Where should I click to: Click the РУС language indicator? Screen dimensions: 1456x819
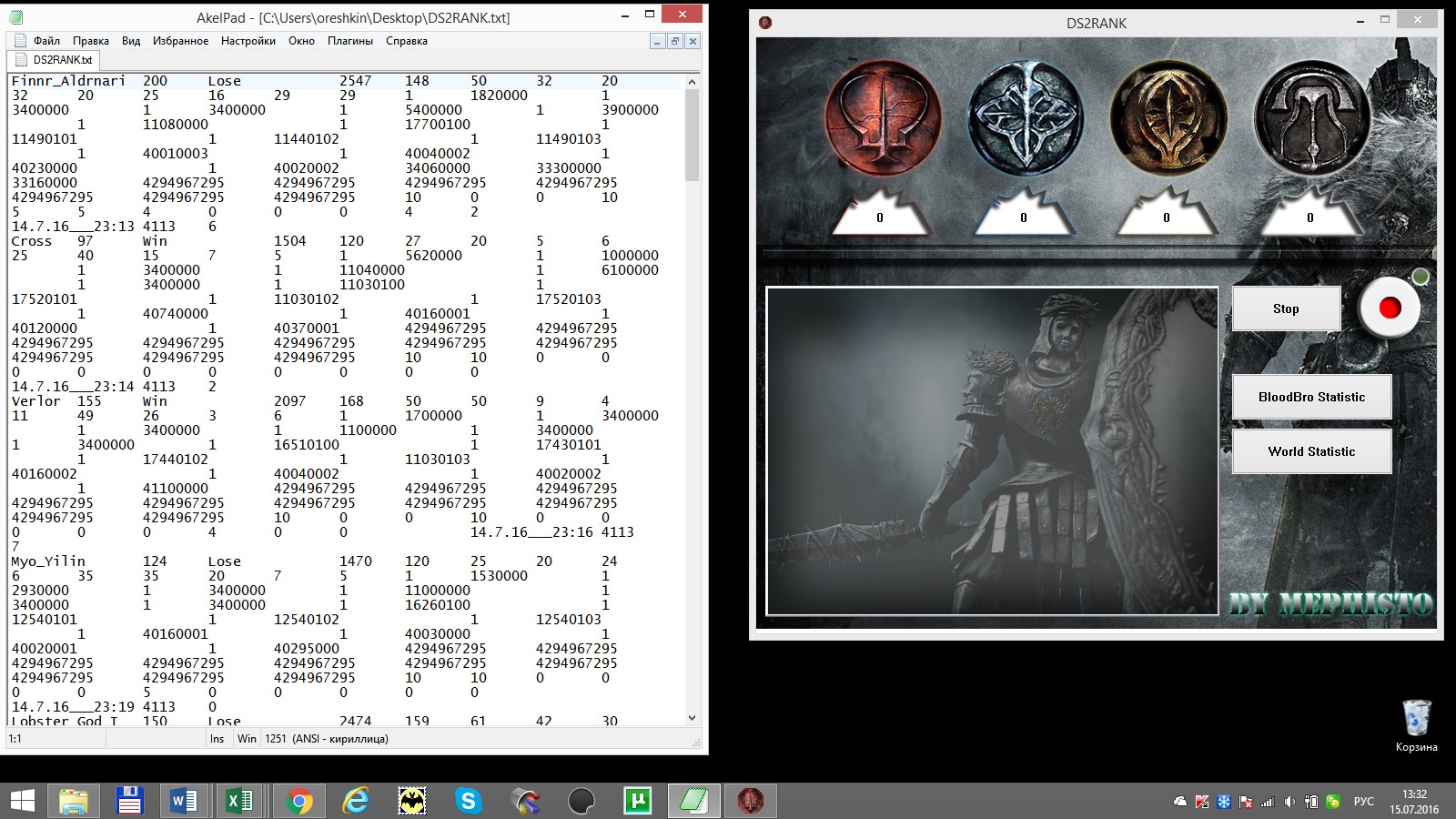[x=1363, y=802]
